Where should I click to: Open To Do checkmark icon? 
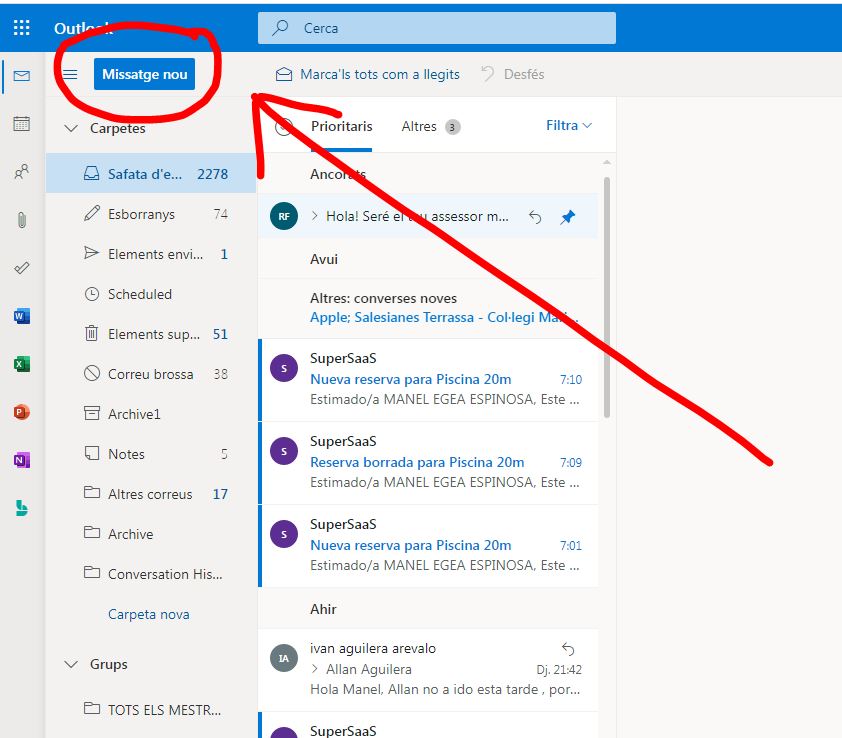[x=21, y=268]
